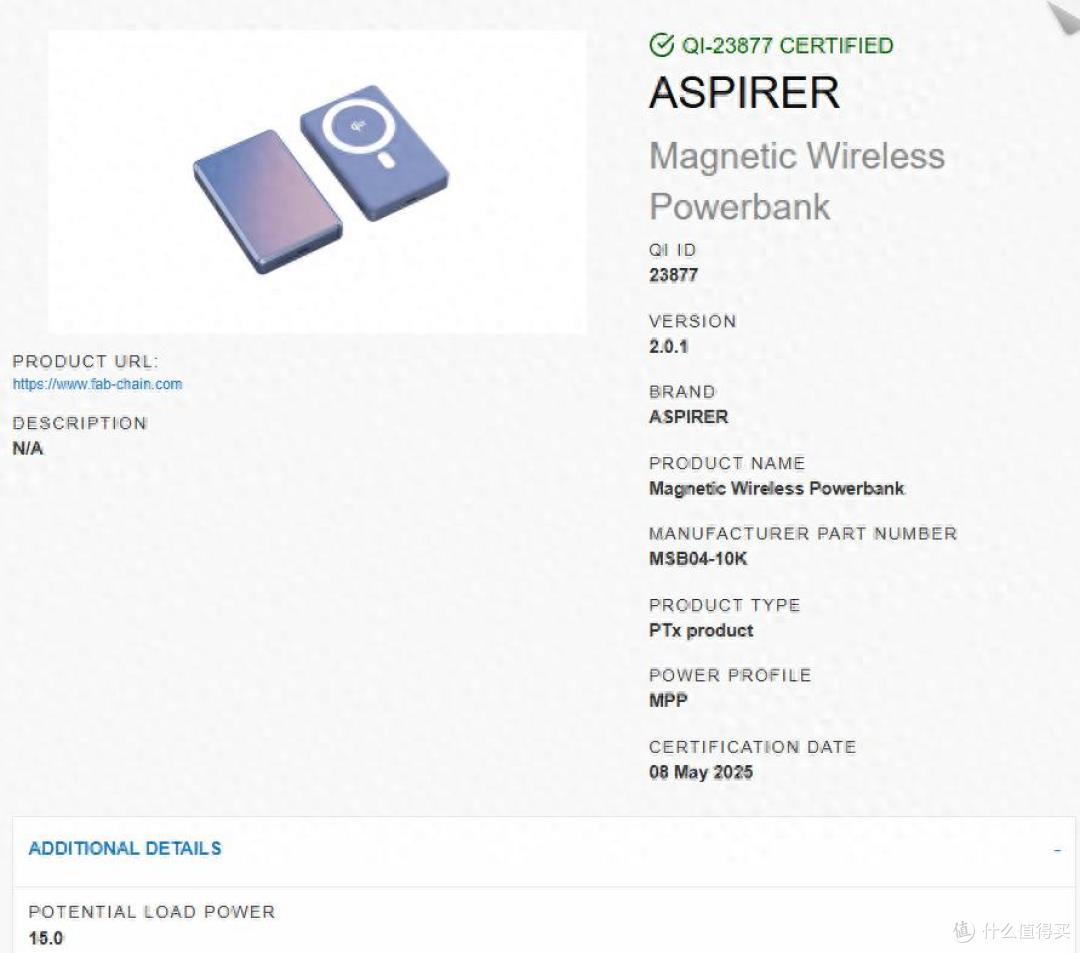Click the Magnetic Wireless Powerbank heading
1080x953 pixels.
click(x=797, y=181)
